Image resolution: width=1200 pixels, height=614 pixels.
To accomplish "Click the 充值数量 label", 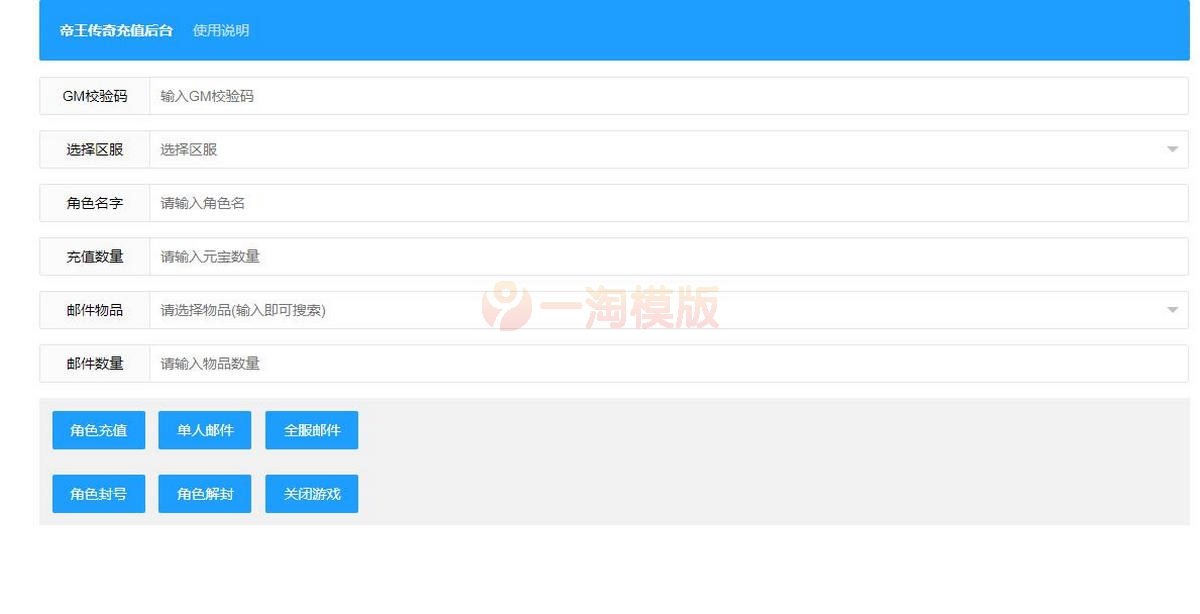I will [x=93, y=256].
